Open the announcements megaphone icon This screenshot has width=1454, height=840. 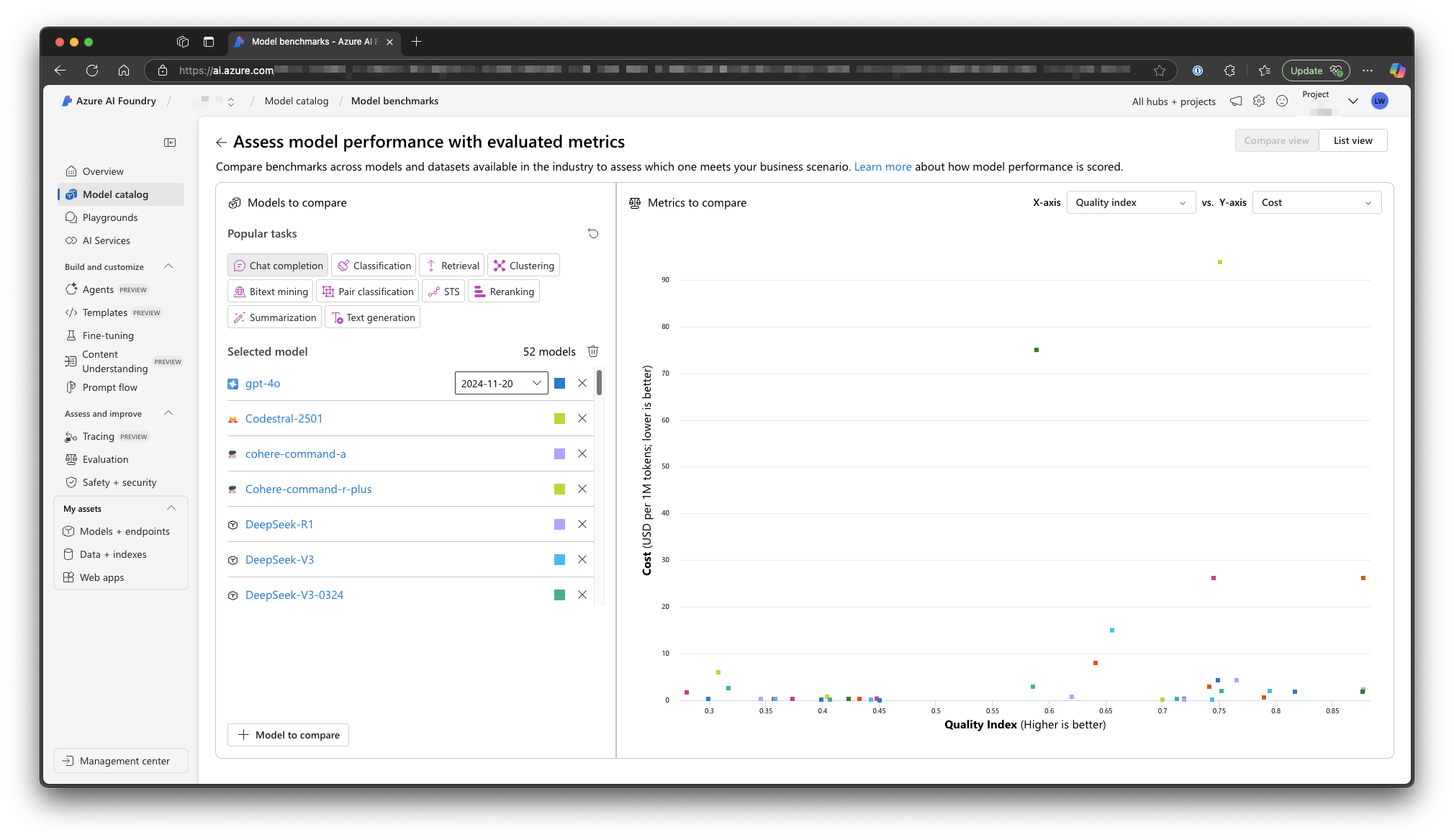1236,101
